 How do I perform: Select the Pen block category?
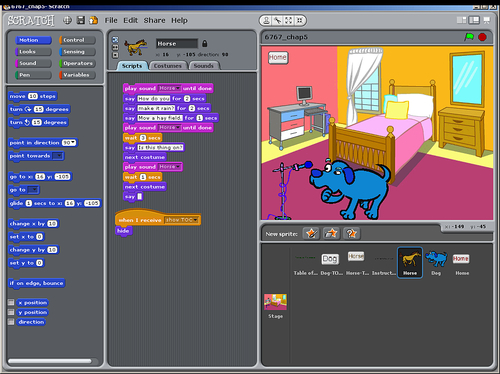[33, 75]
